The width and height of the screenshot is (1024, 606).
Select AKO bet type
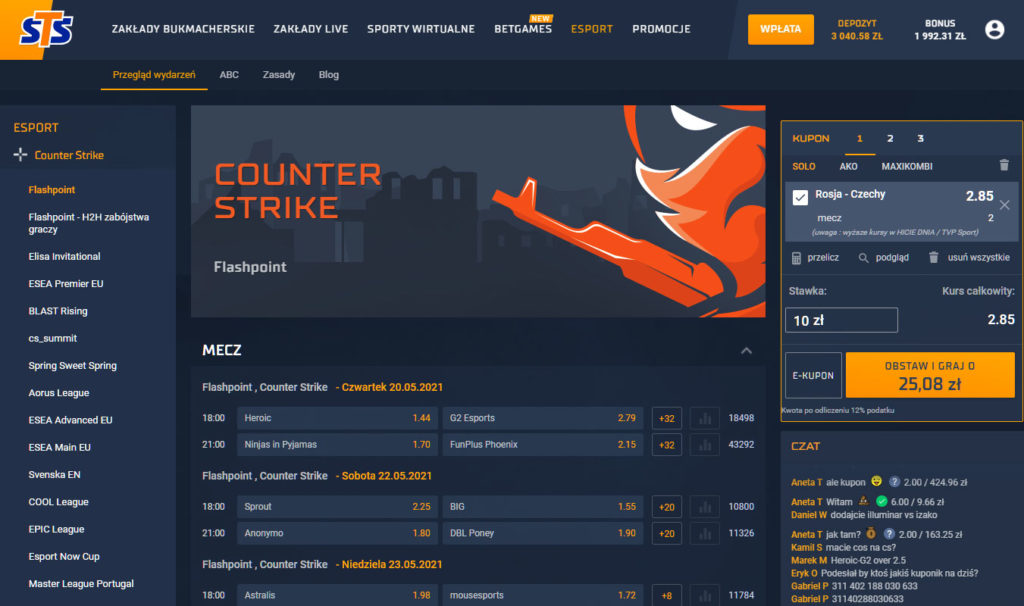[x=848, y=166]
